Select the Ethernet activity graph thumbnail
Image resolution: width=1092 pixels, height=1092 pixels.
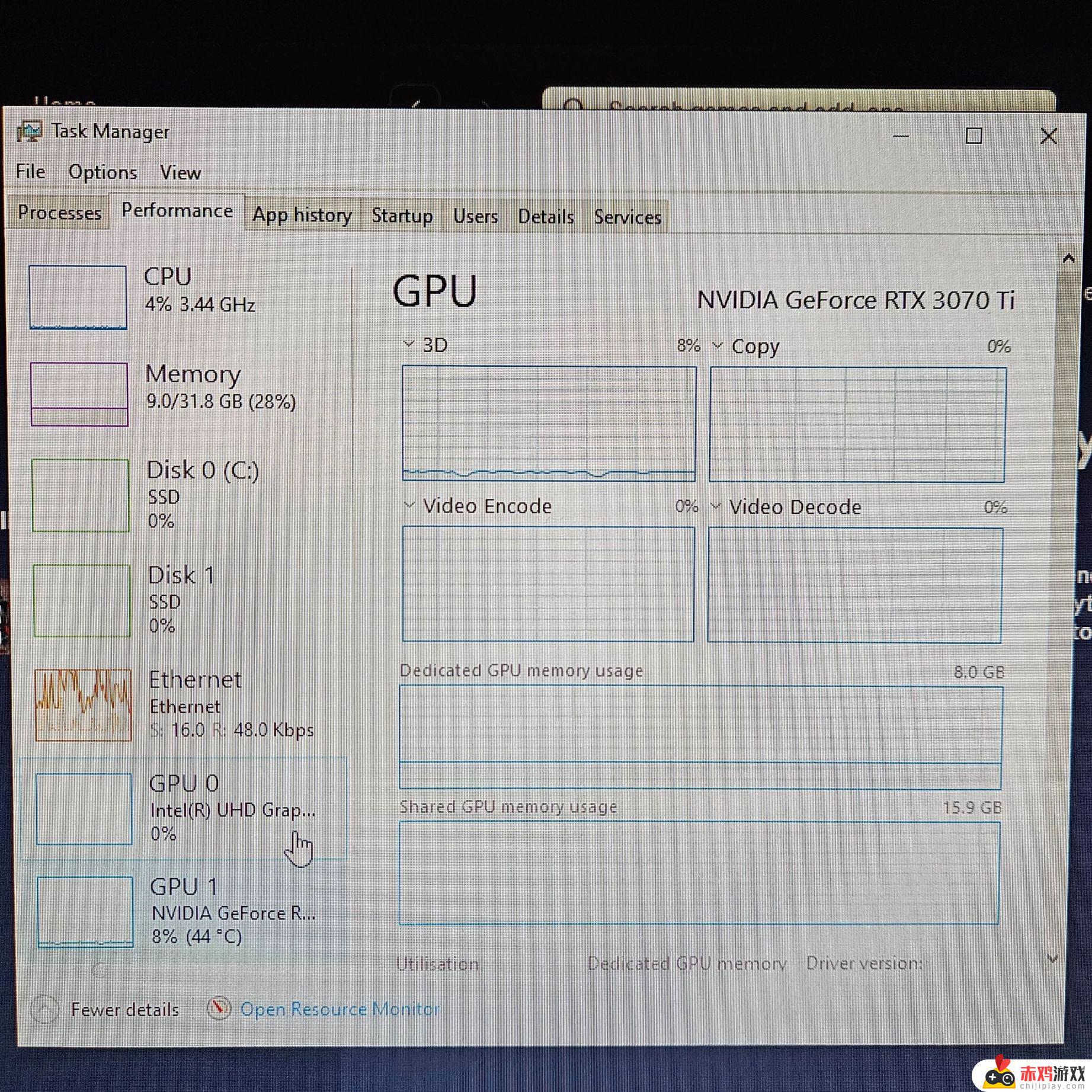(83, 705)
